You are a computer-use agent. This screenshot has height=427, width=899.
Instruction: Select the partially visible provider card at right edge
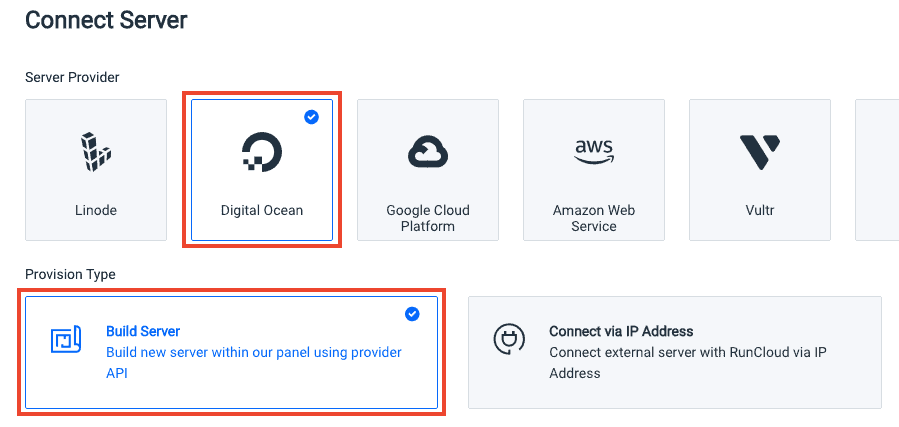[x=877, y=170]
